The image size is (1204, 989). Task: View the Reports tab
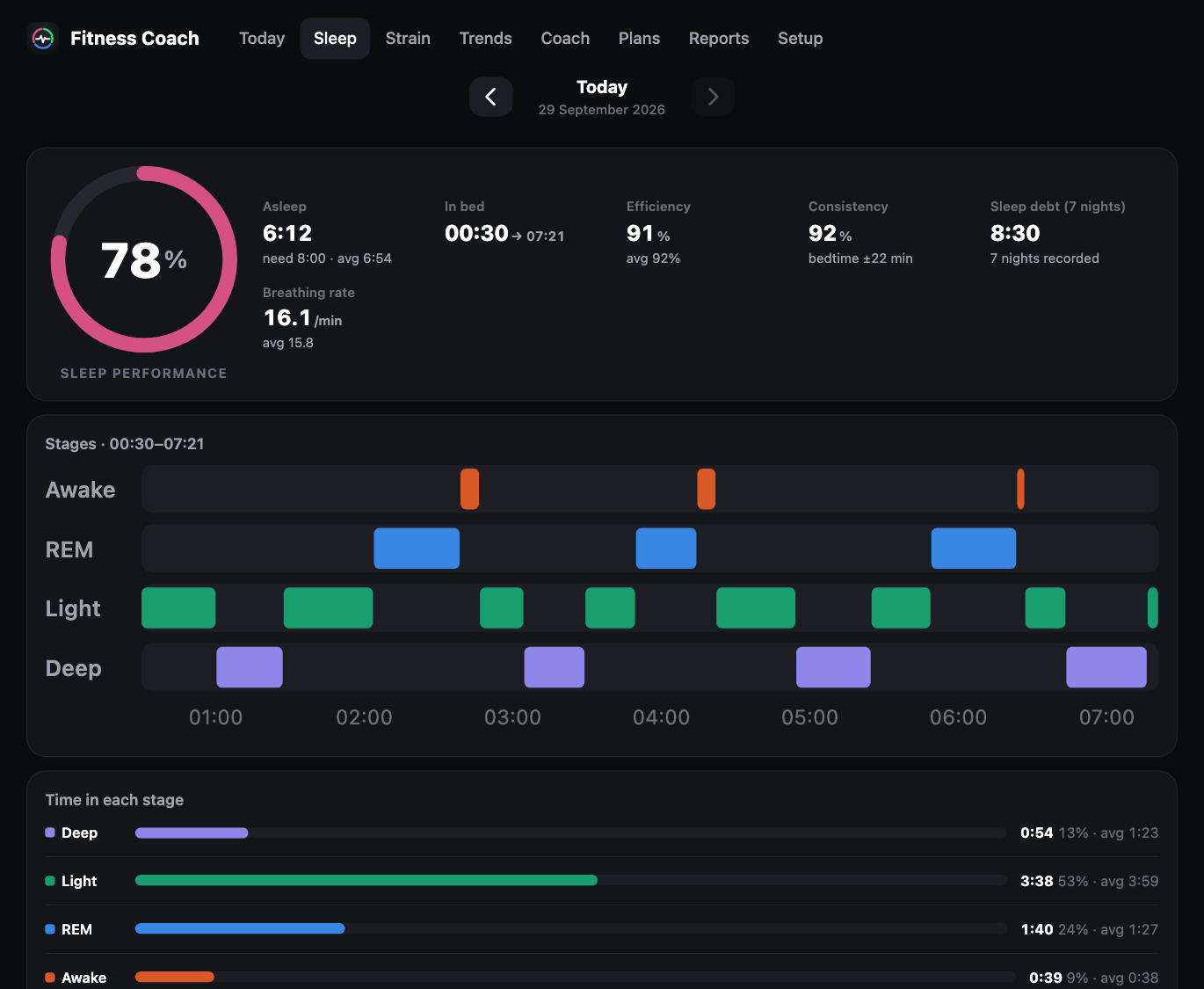pyautogui.click(x=719, y=39)
